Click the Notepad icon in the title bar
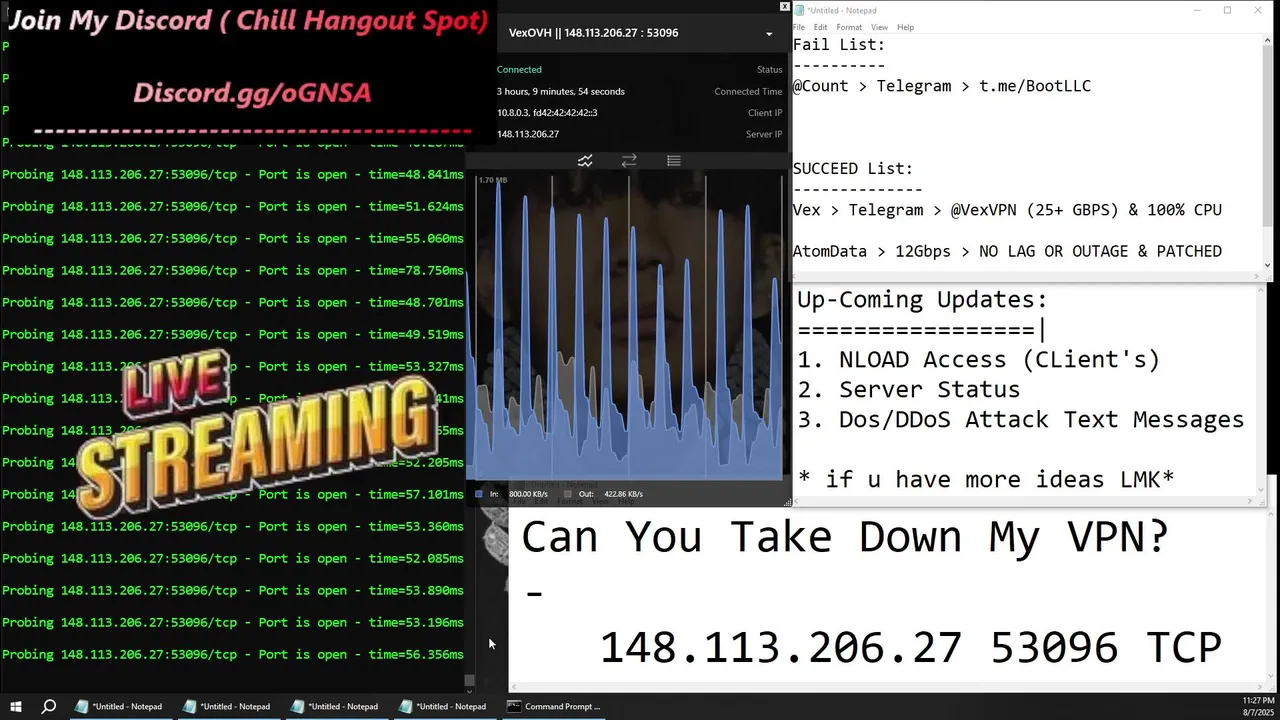This screenshot has width=1280, height=720. point(799,10)
